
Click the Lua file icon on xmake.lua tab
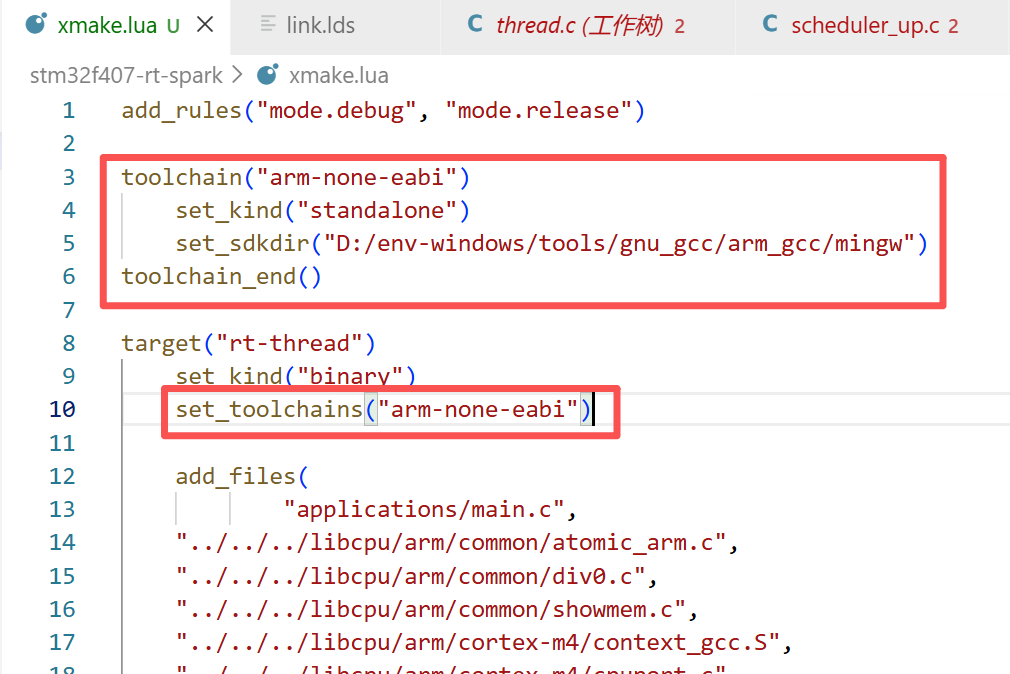[x=36, y=24]
